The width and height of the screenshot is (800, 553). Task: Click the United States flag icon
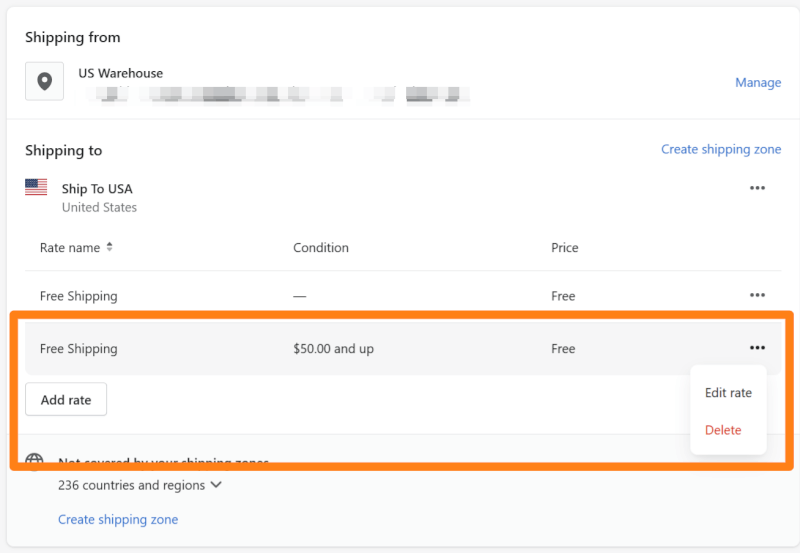pos(36,187)
